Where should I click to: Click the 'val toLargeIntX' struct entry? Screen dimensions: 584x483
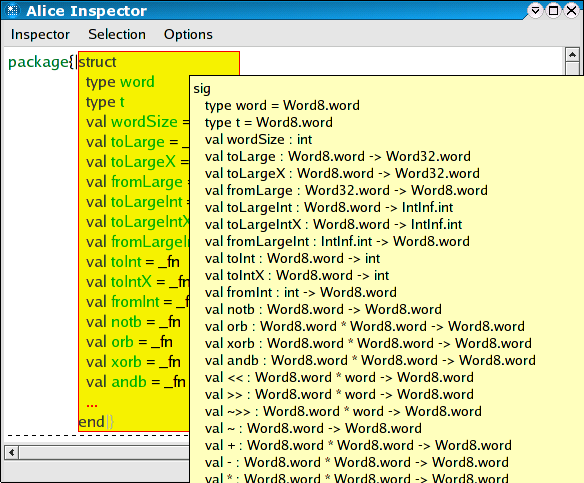click(137, 222)
